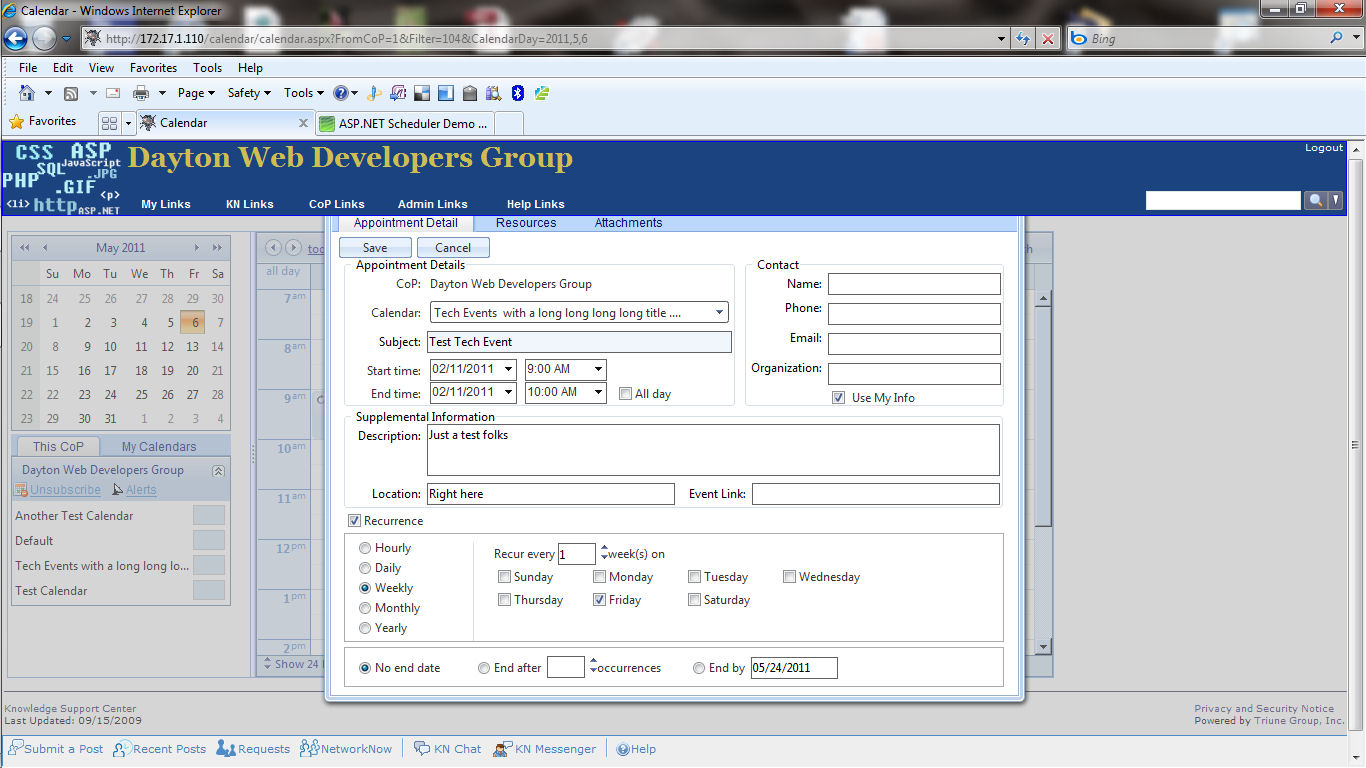Click the search magnifier icon in site header
Image resolution: width=1366 pixels, height=768 pixels.
1315,201
